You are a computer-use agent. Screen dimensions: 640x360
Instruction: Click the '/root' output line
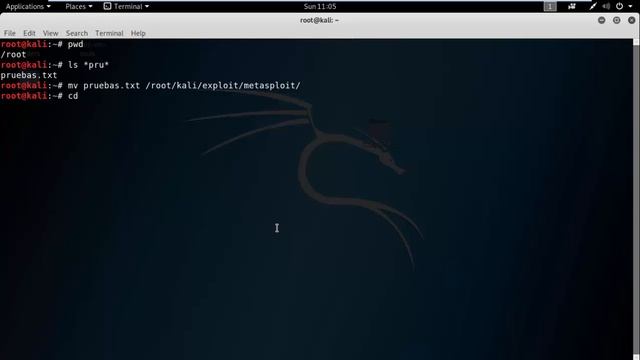13,54
